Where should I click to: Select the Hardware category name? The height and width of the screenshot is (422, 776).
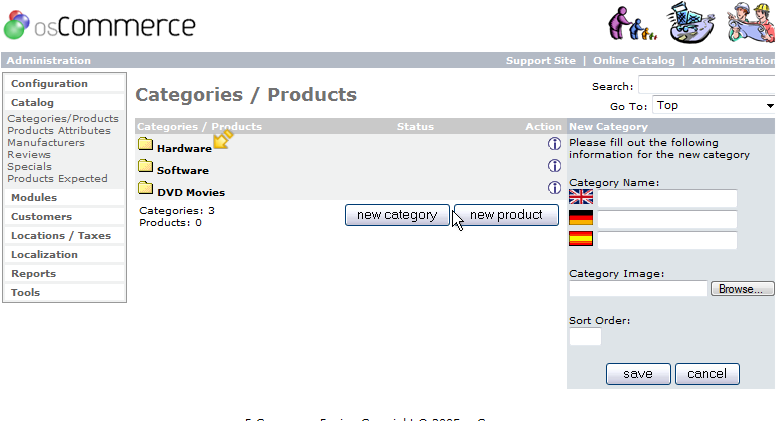pyautogui.click(x=184, y=148)
